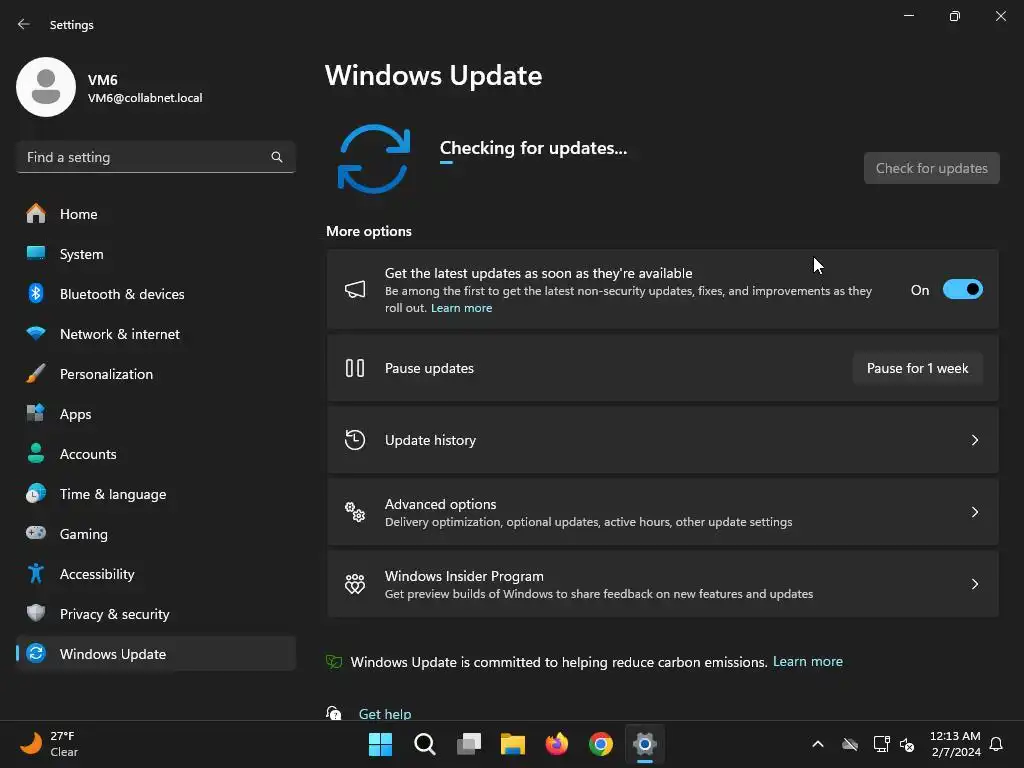
Task: Expand Advanced options chevron
Action: (974, 511)
